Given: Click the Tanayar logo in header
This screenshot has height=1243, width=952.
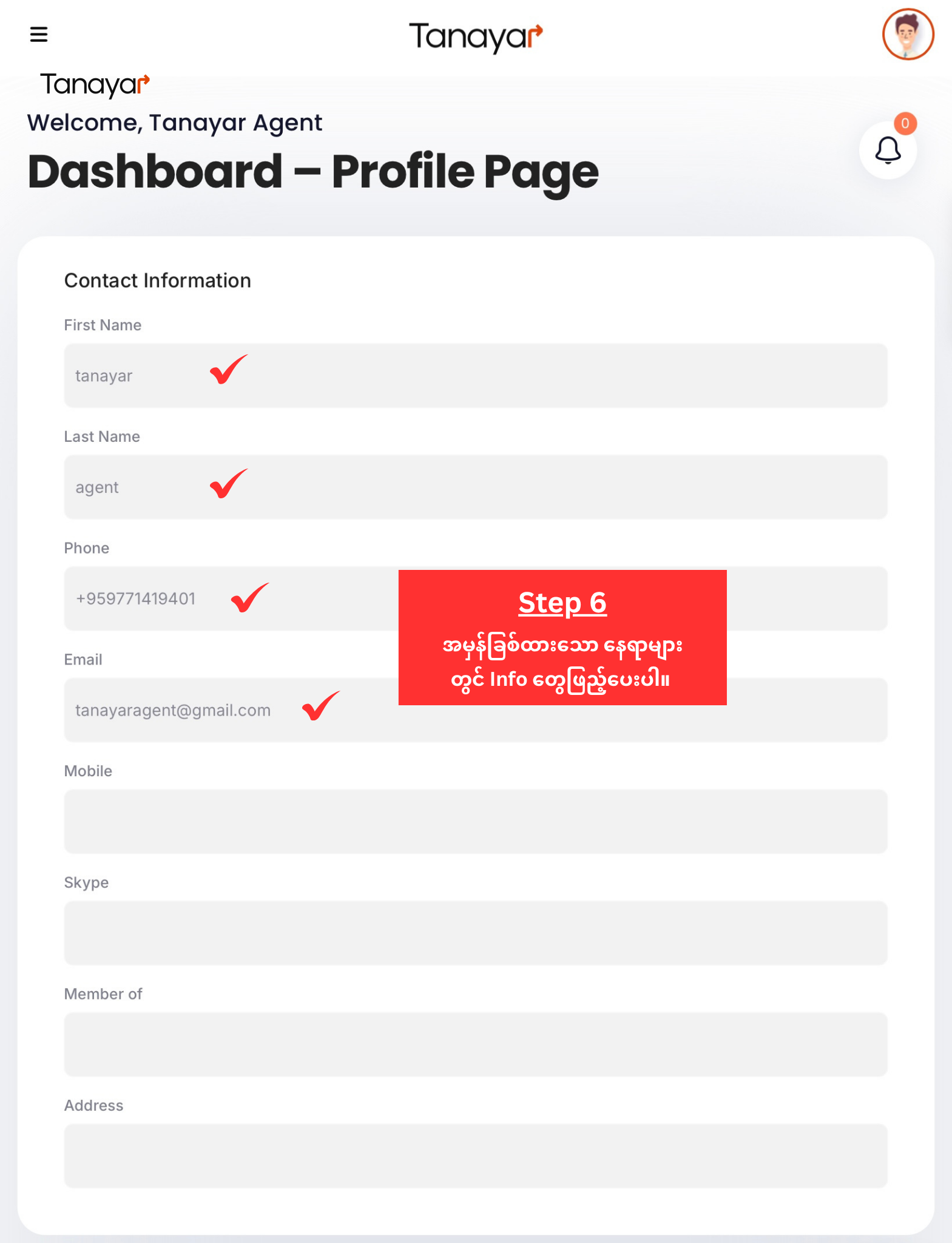Looking at the screenshot, I should coord(475,37).
